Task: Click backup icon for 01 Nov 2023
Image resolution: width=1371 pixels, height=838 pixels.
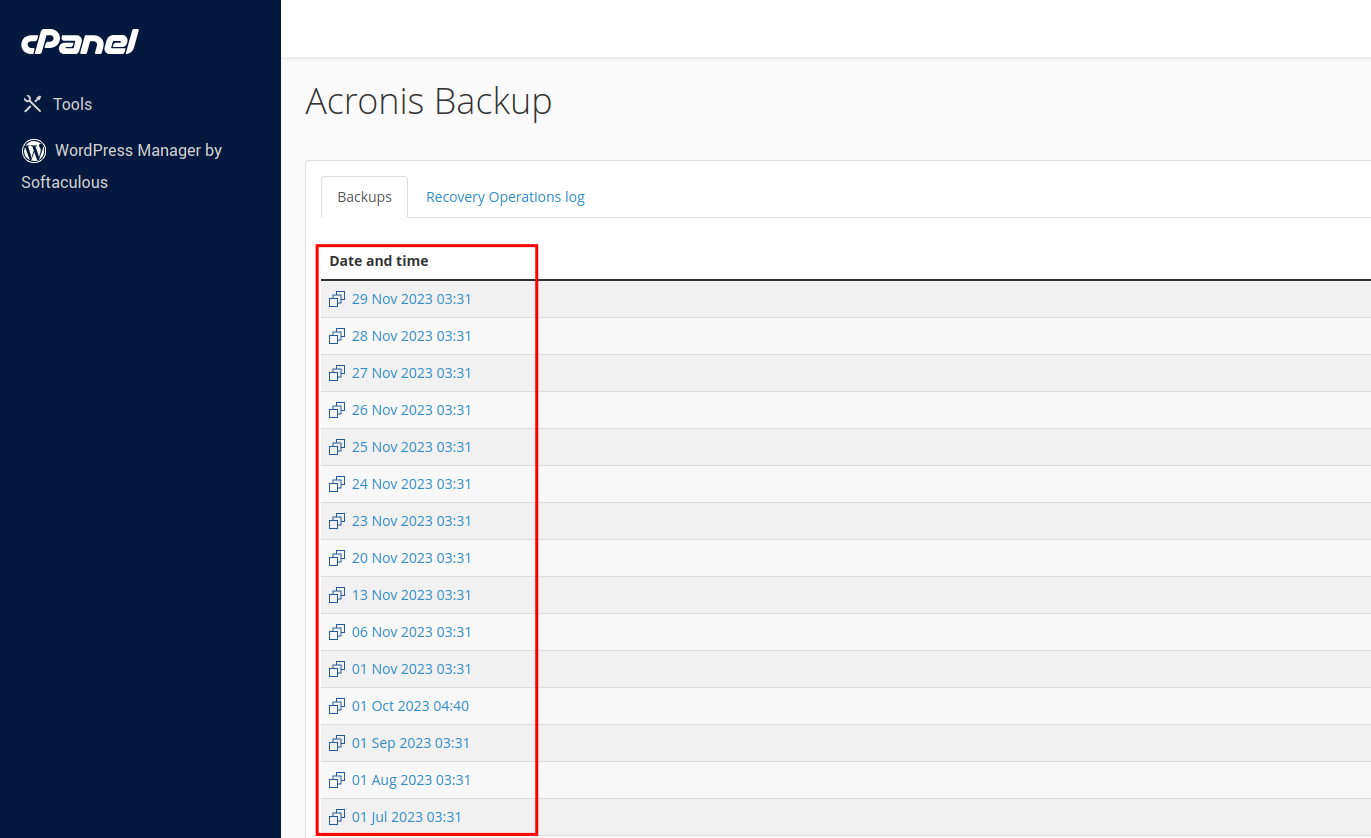Action: coord(337,669)
